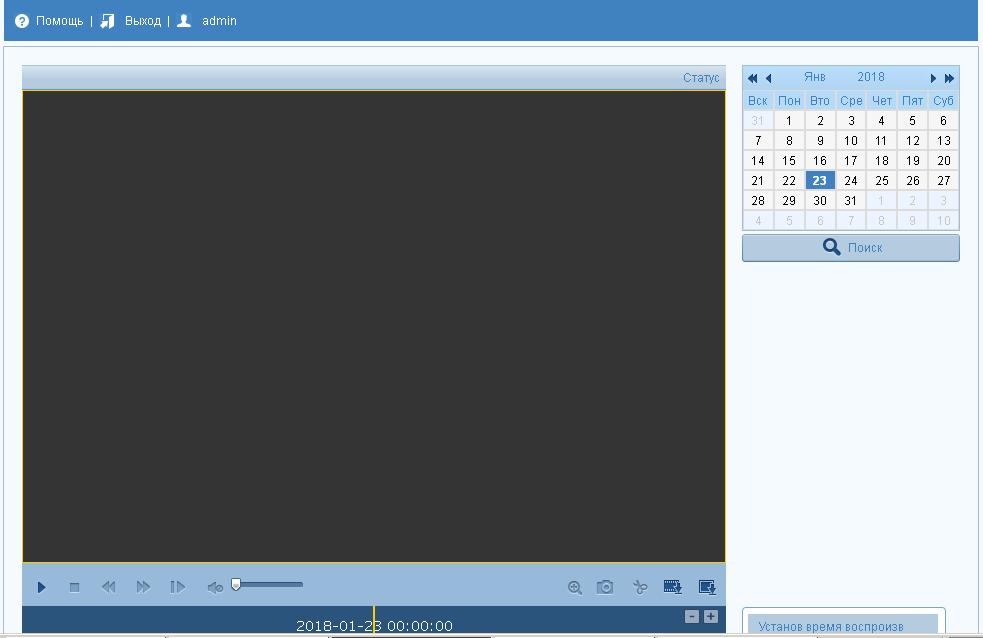Select January 24 in the calendar
983x638 pixels.
click(850, 181)
